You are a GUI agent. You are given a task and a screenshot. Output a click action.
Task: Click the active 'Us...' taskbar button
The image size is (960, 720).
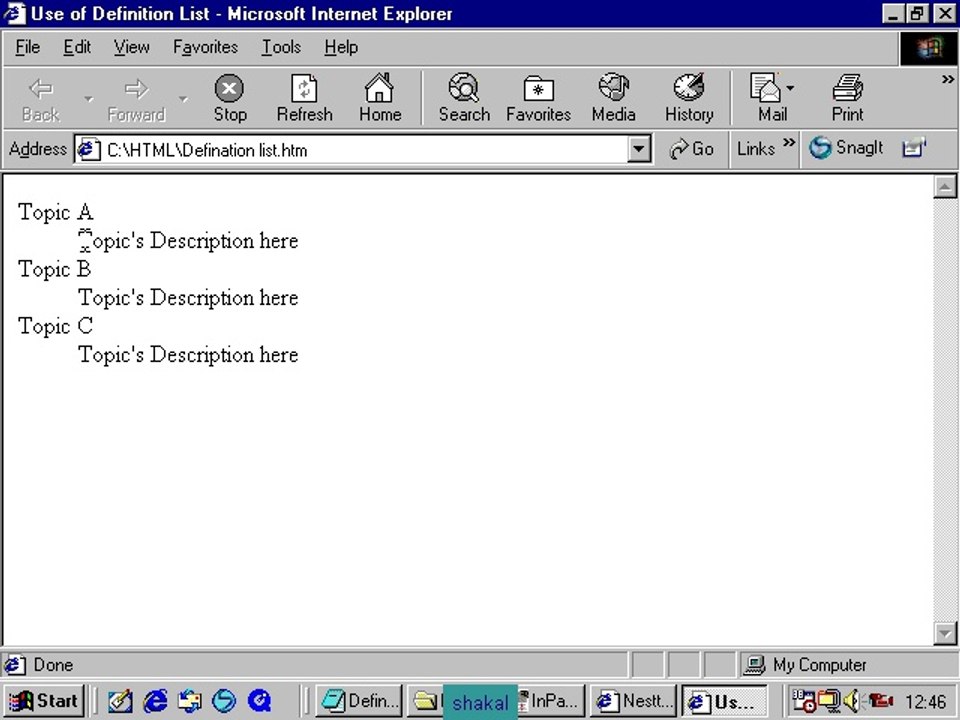[724, 701]
